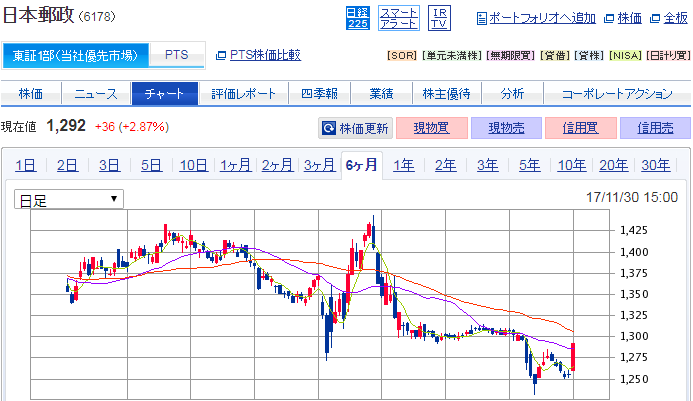The height and width of the screenshot is (401, 693).
Task: Click the 現物売 button
Action: pyautogui.click(x=506, y=128)
